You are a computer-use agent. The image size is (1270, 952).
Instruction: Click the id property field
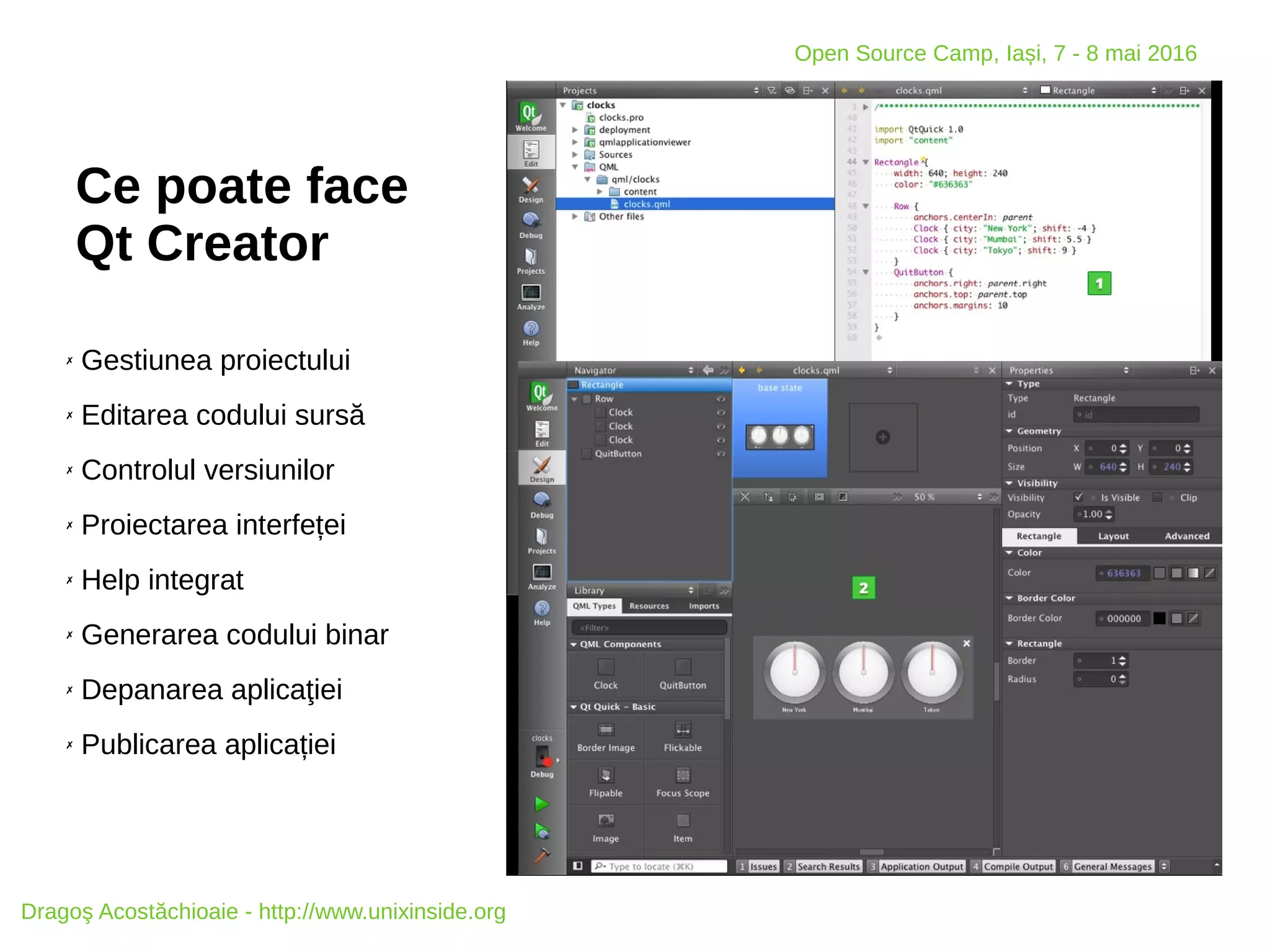click(1136, 414)
